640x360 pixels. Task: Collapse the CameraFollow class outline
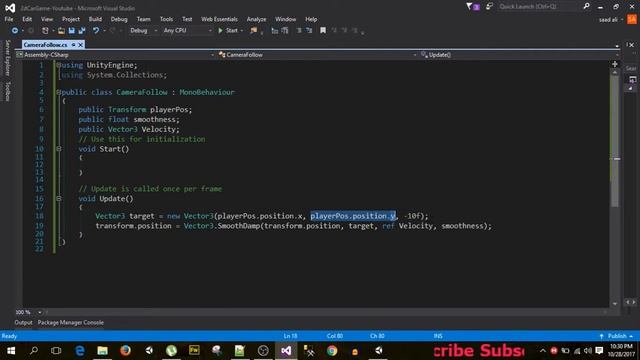click(59, 92)
